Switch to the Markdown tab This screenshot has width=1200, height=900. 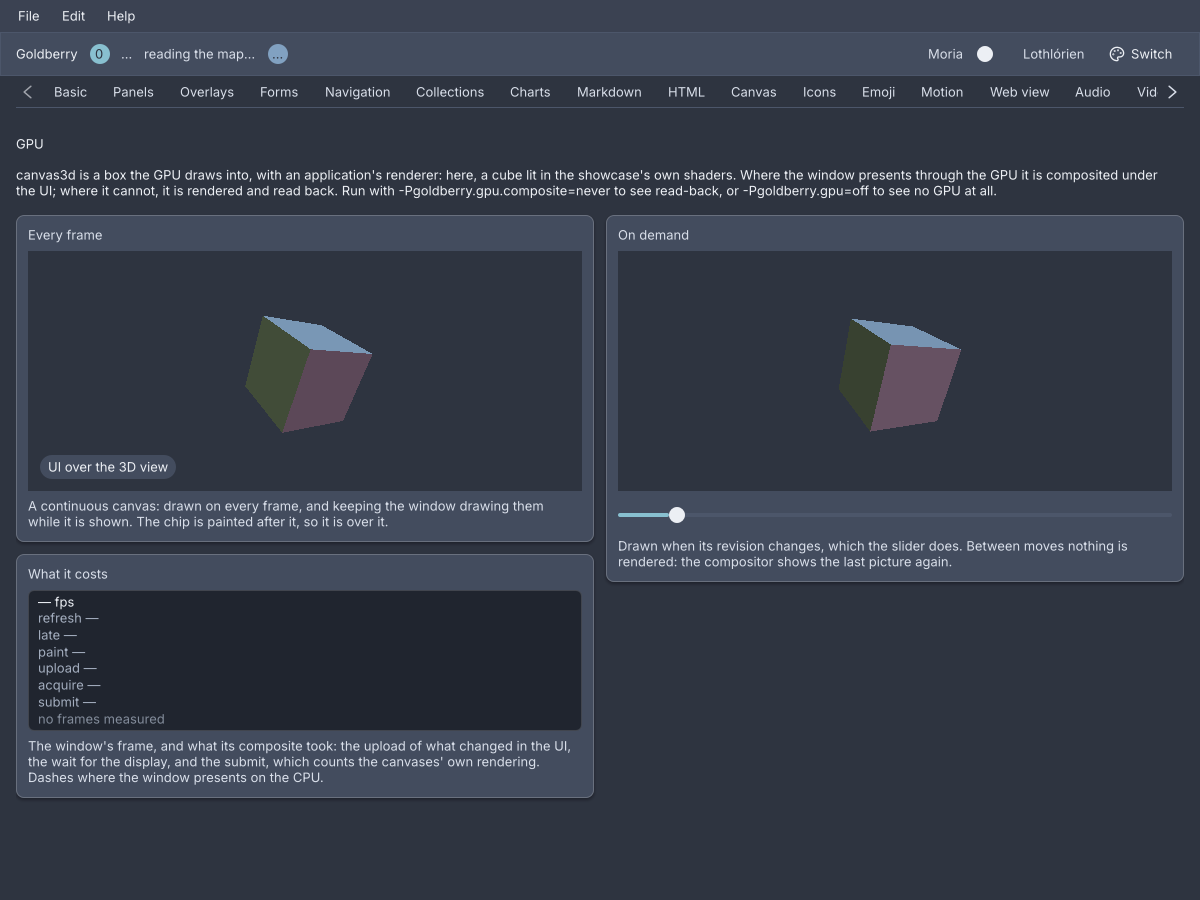tap(609, 92)
